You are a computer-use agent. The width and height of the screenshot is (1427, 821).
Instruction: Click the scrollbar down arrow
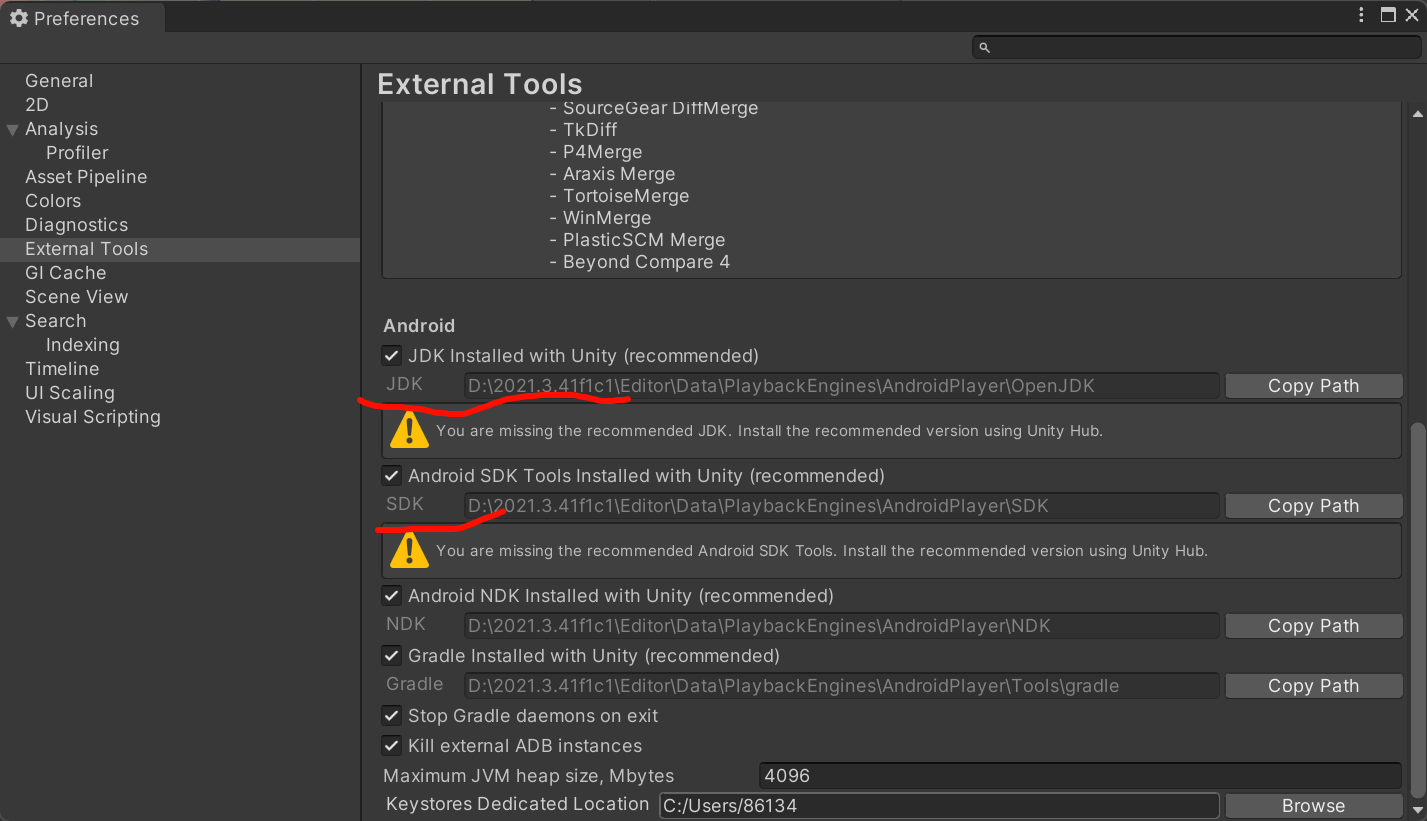(x=1417, y=809)
